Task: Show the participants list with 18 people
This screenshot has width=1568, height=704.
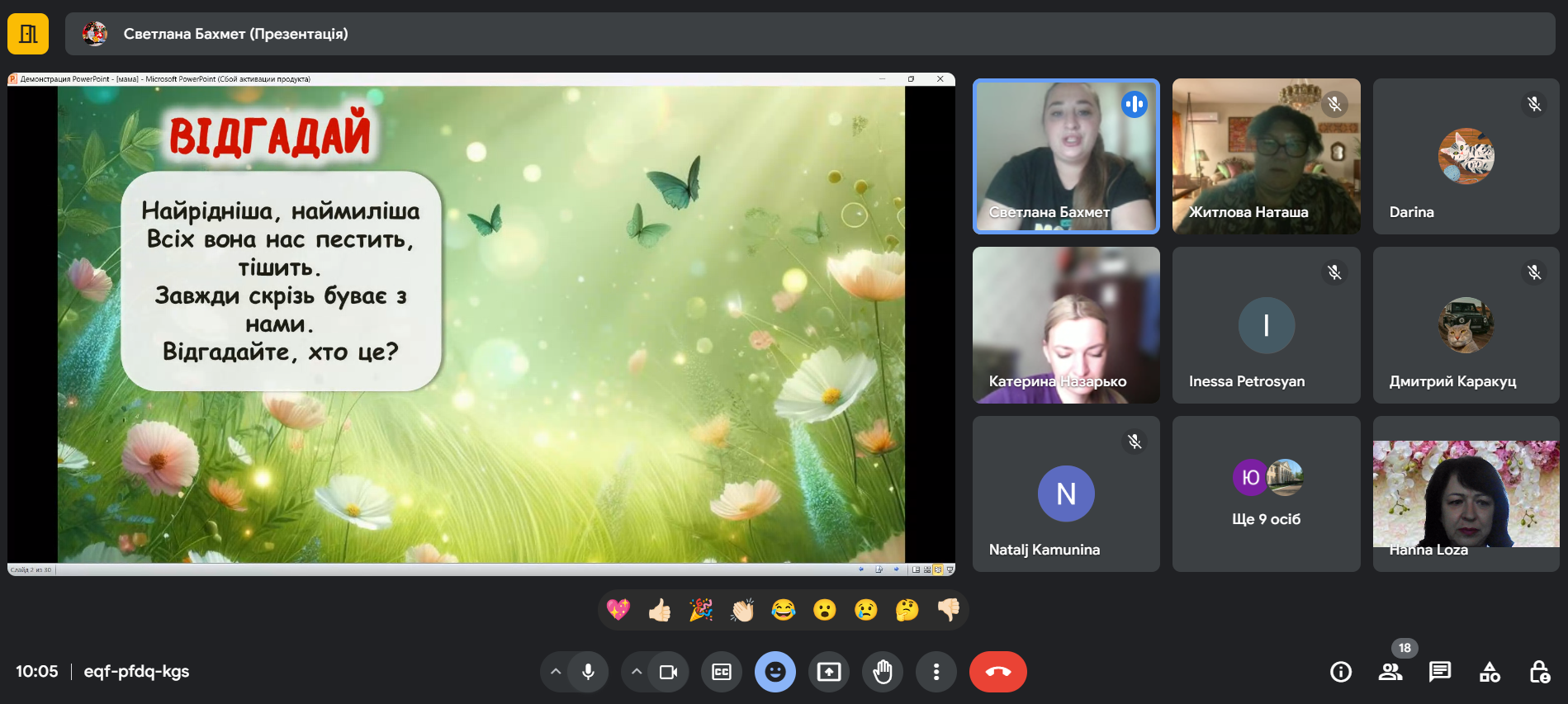Action: (1390, 672)
